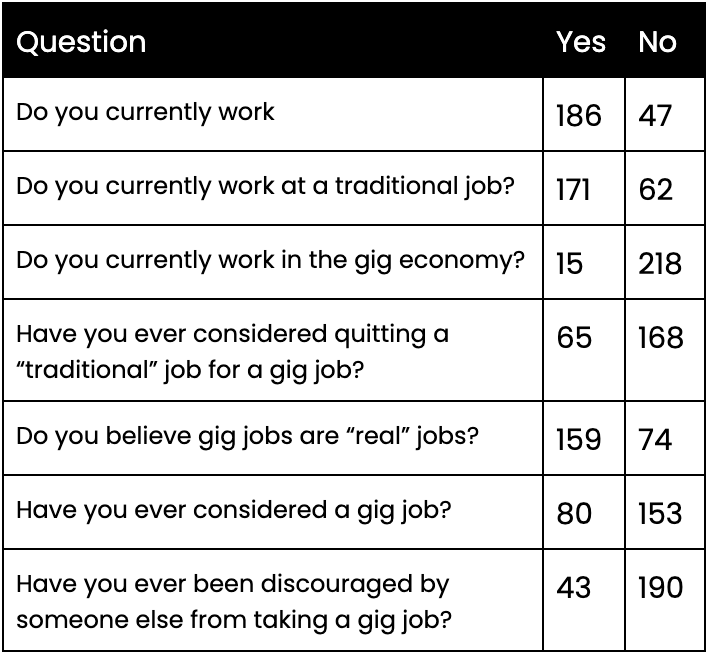Click the Yes value 159
The width and height of the screenshot is (706, 652).
pos(579,439)
